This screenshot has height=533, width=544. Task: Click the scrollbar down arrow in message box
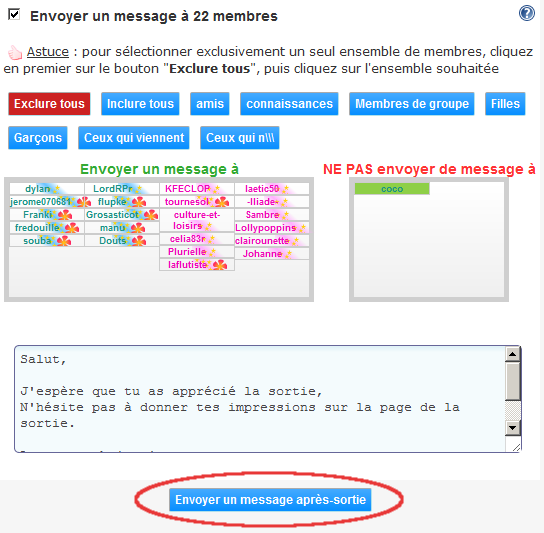(513, 428)
